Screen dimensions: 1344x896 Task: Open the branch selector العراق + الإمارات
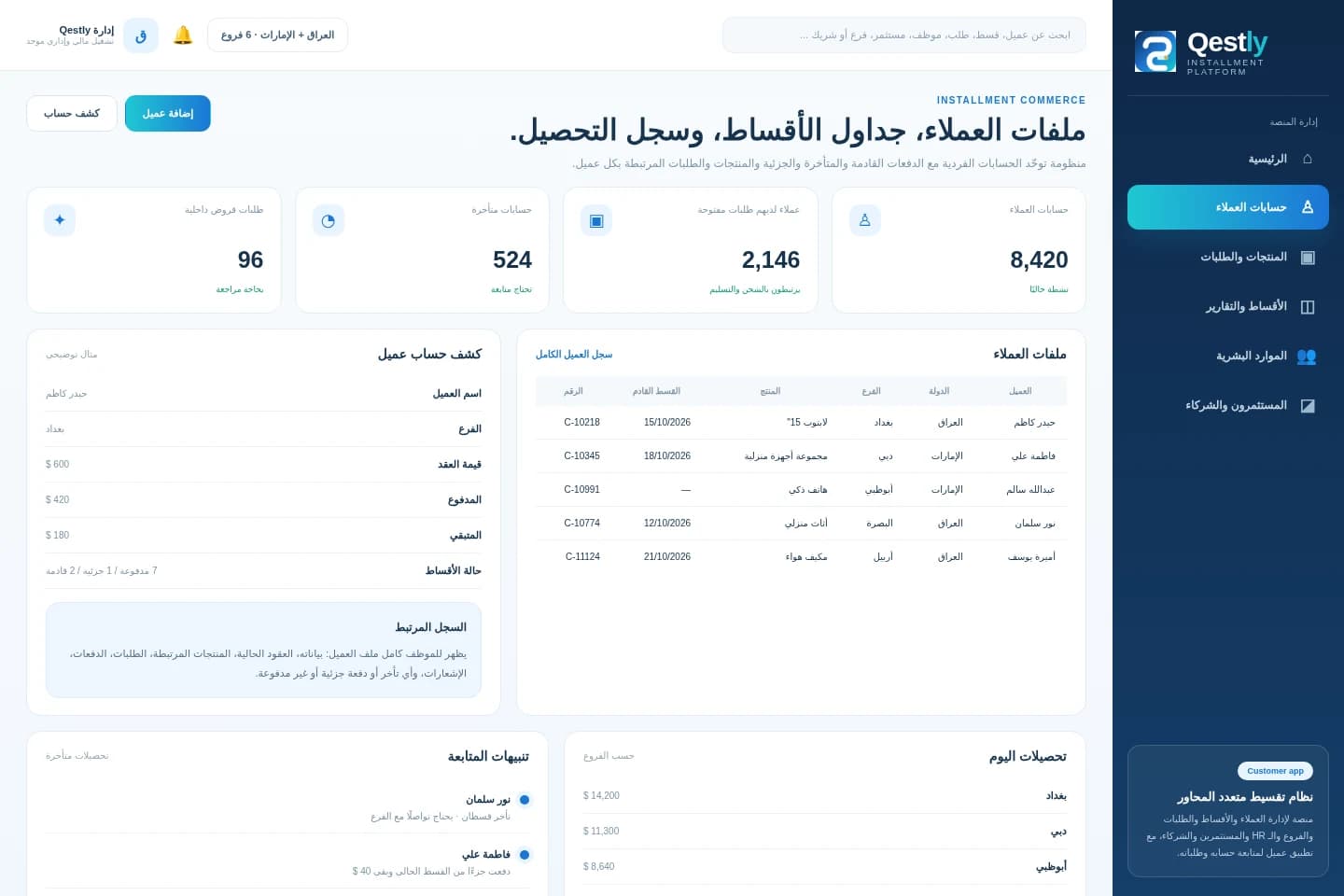277,35
